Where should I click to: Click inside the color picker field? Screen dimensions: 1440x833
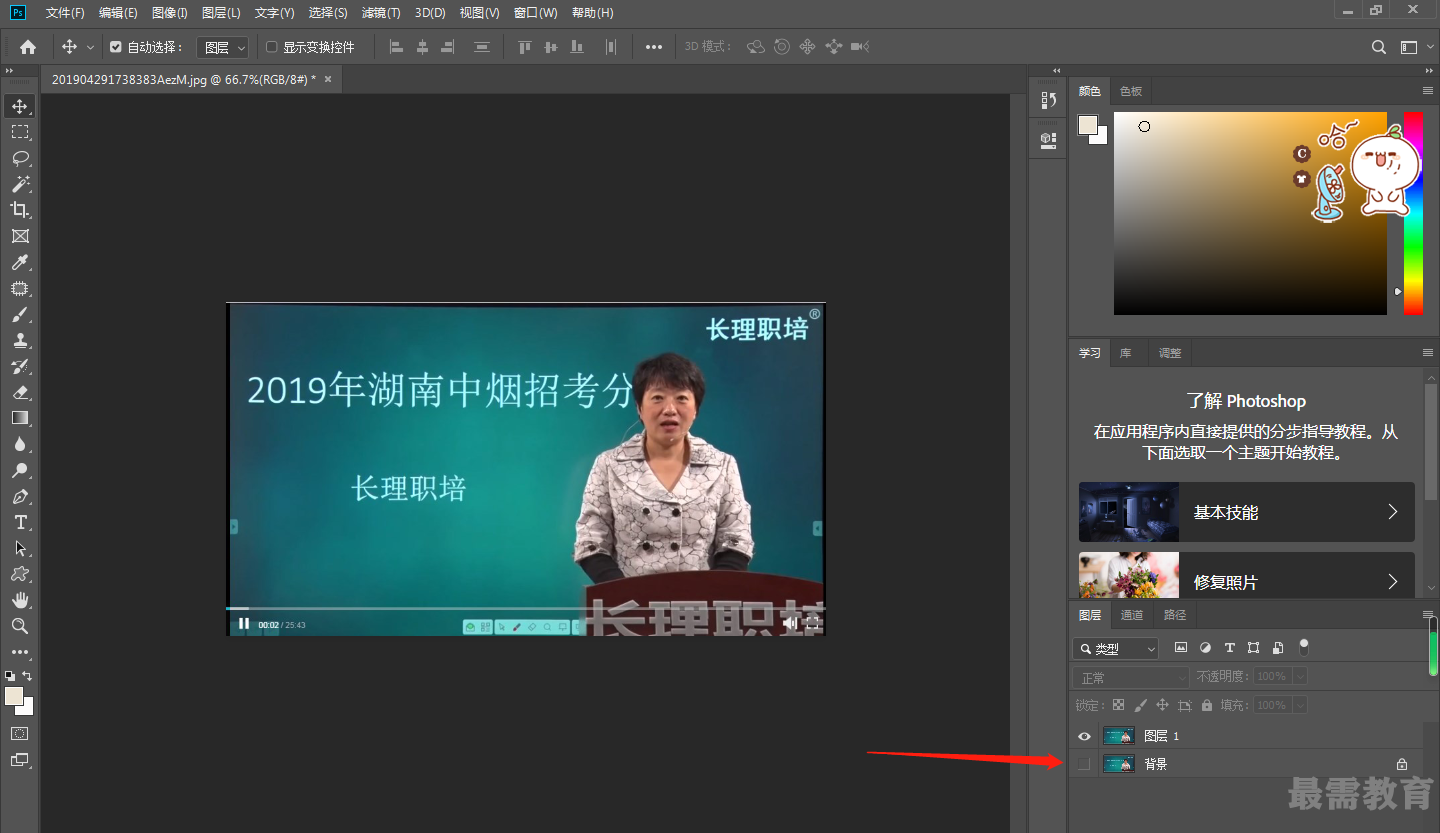[1250, 213]
